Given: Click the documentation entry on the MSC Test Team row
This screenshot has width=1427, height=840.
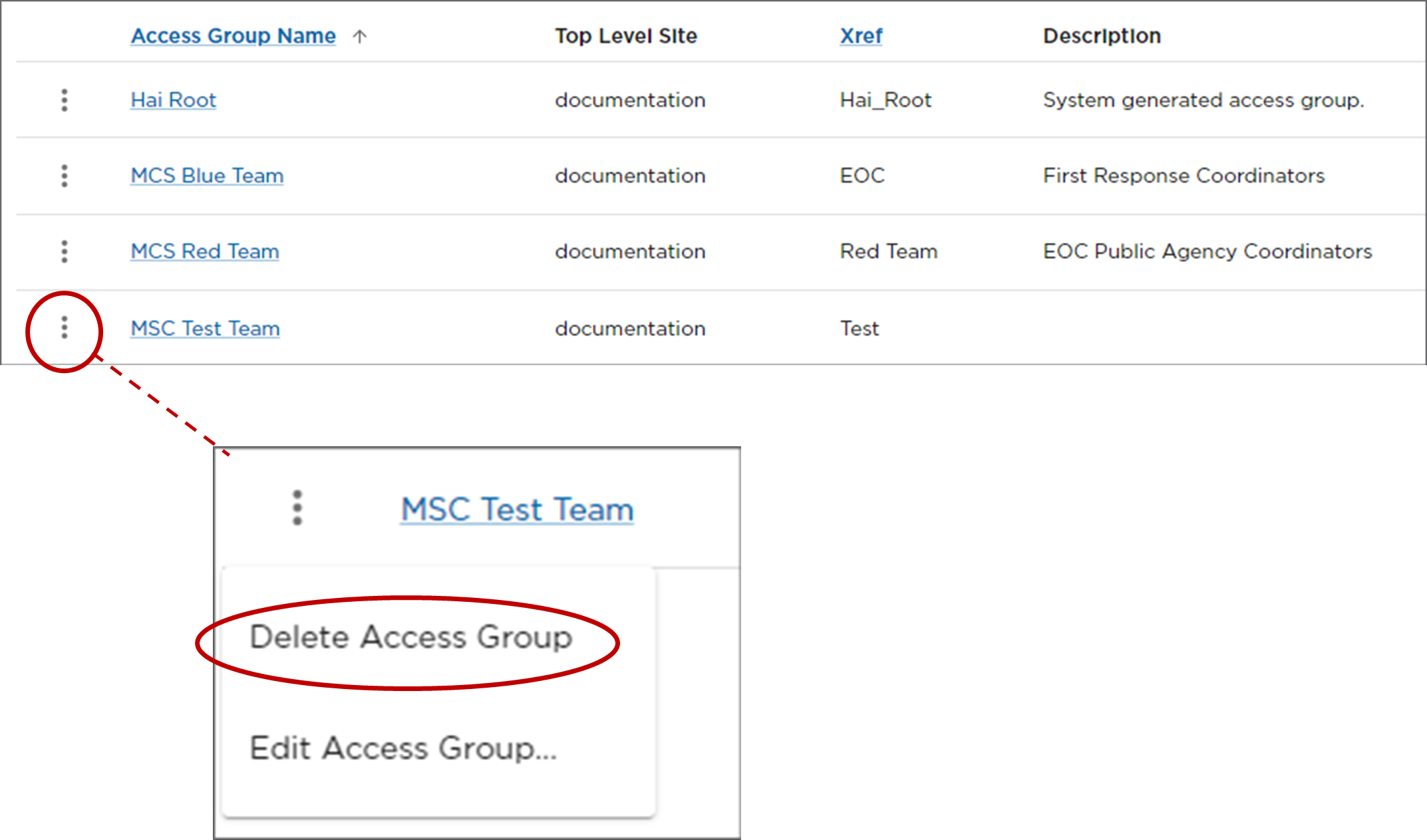Looking at the screenshot, I should pyautogui.click(x=629, y=328).
